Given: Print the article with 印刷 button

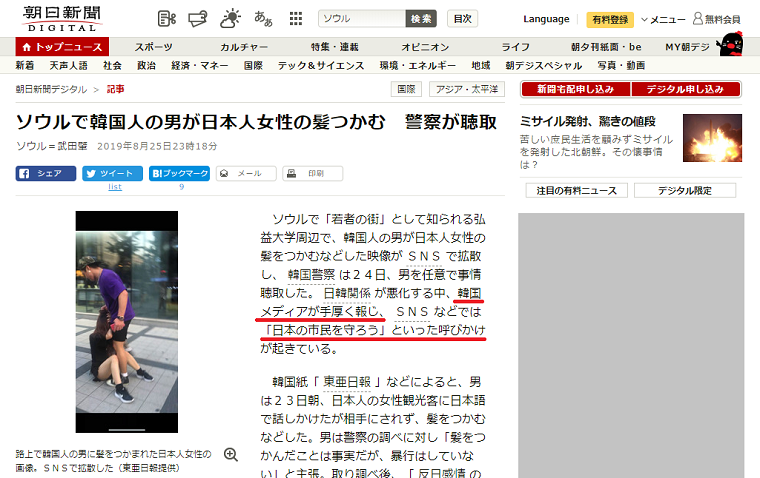Looking at the screenshot, I should click(x=312, y=173).
